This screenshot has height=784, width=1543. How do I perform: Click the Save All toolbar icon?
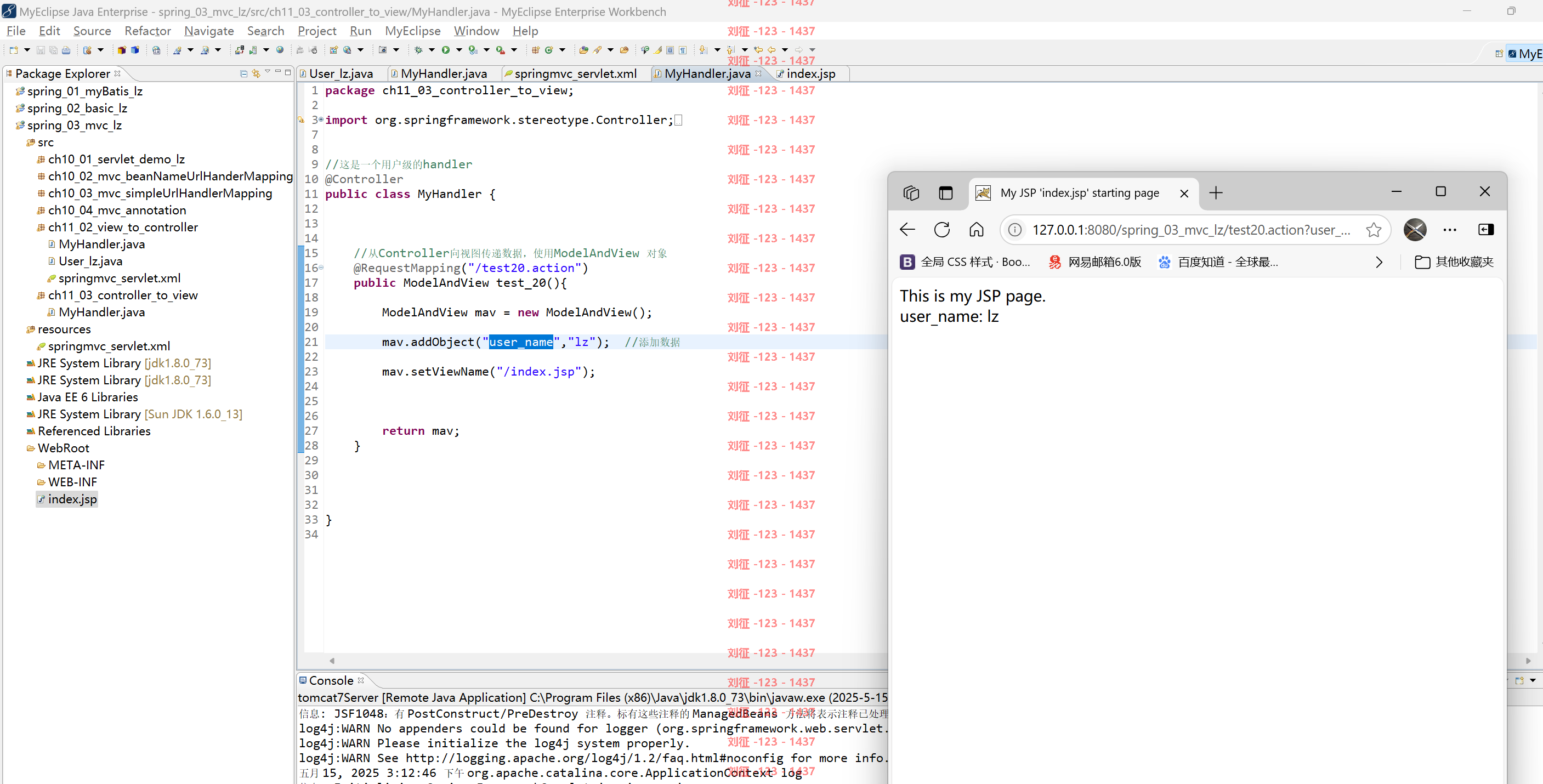click(x=53, y=50)
